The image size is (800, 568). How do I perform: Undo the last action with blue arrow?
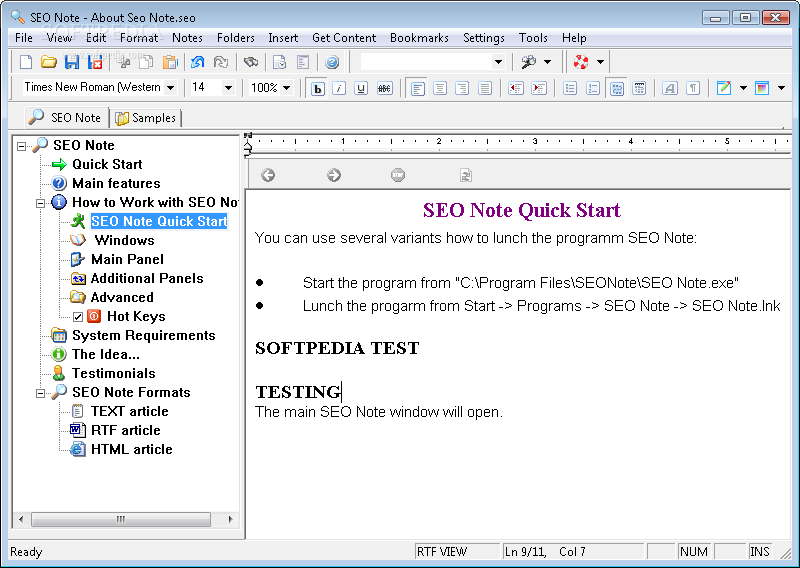[x=197, y=62]
